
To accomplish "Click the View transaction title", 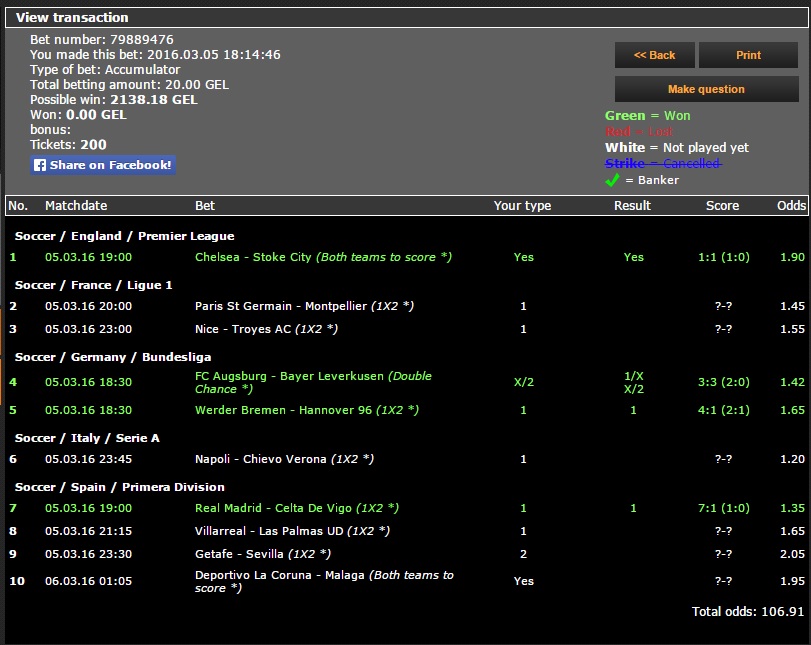I will (72, 18).
